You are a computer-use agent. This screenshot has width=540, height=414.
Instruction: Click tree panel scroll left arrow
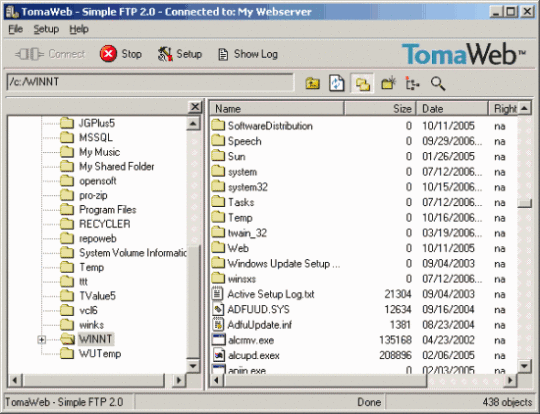(15, 380)
